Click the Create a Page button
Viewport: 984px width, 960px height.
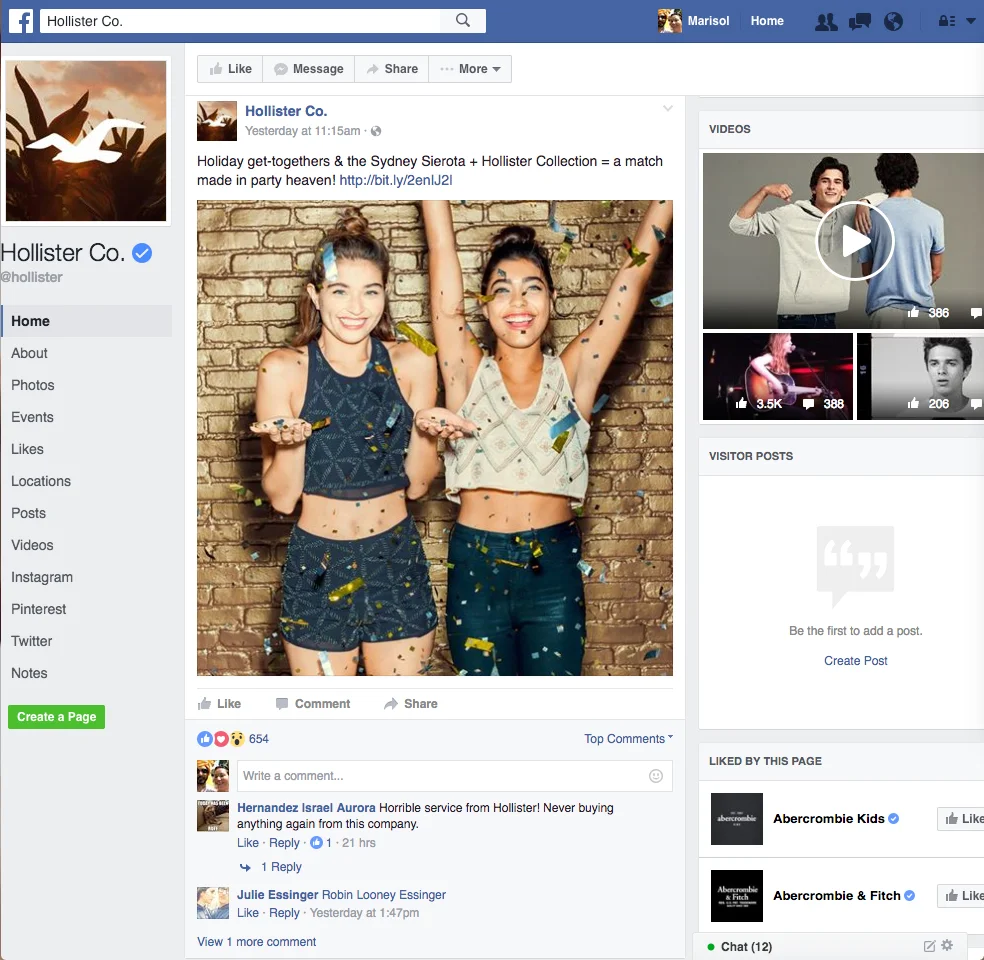tap(56, 717)
